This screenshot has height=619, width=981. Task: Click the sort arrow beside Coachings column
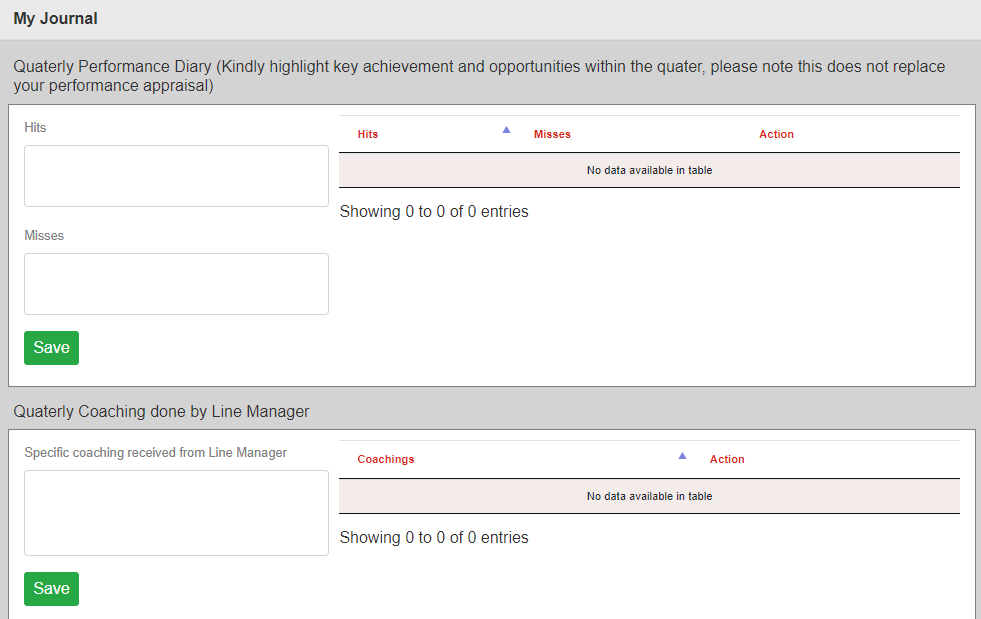(682, 455)
